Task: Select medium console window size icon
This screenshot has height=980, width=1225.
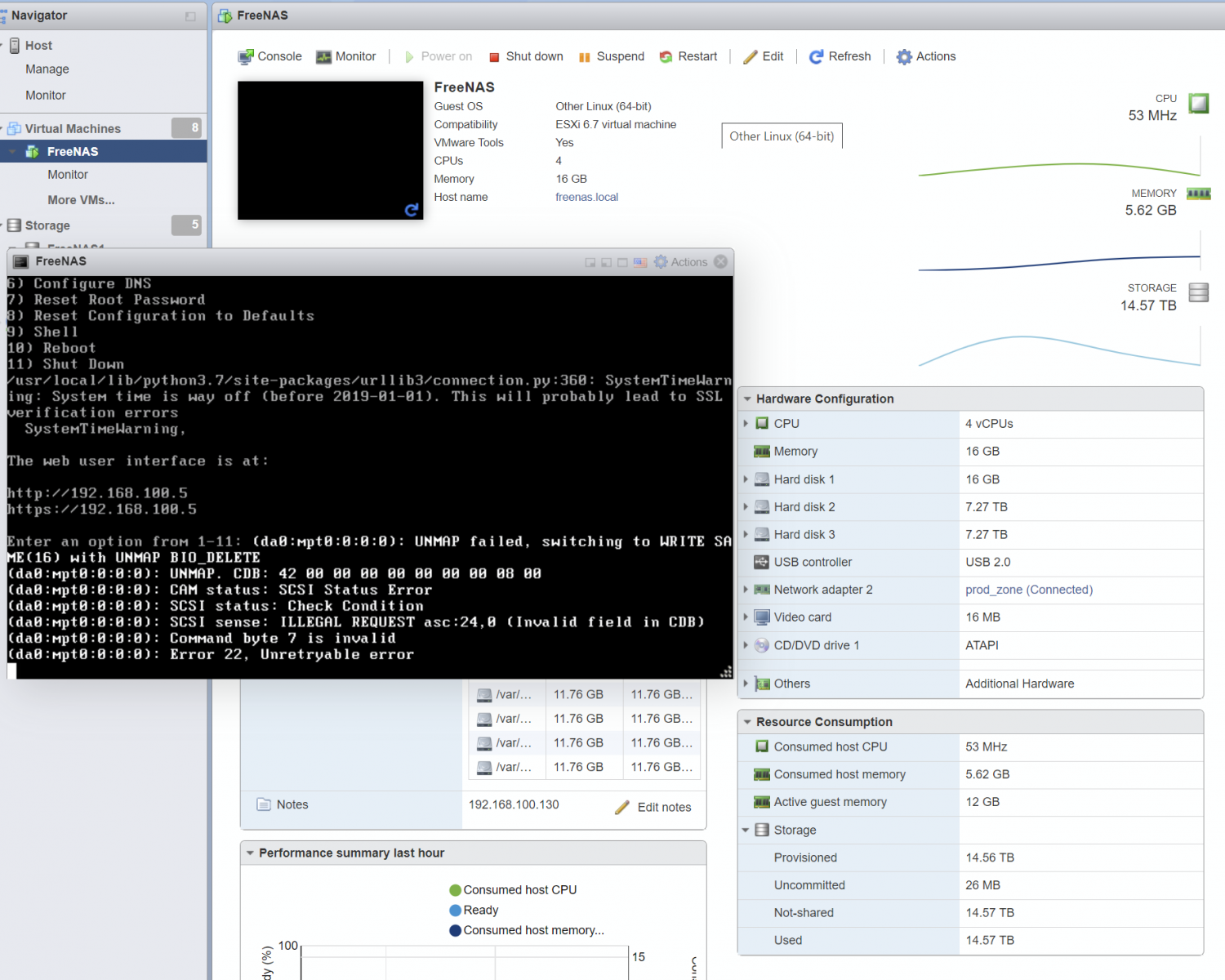Action: 607,262
